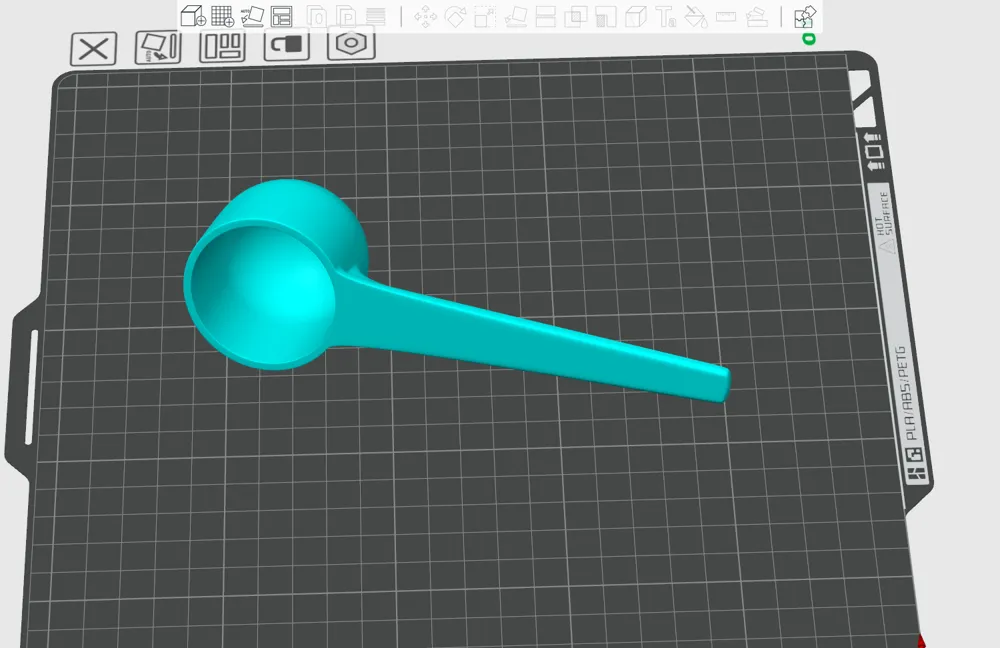1000x648 pixels.
Task: Add a new plate with grid icon
Action: [223, 16]
